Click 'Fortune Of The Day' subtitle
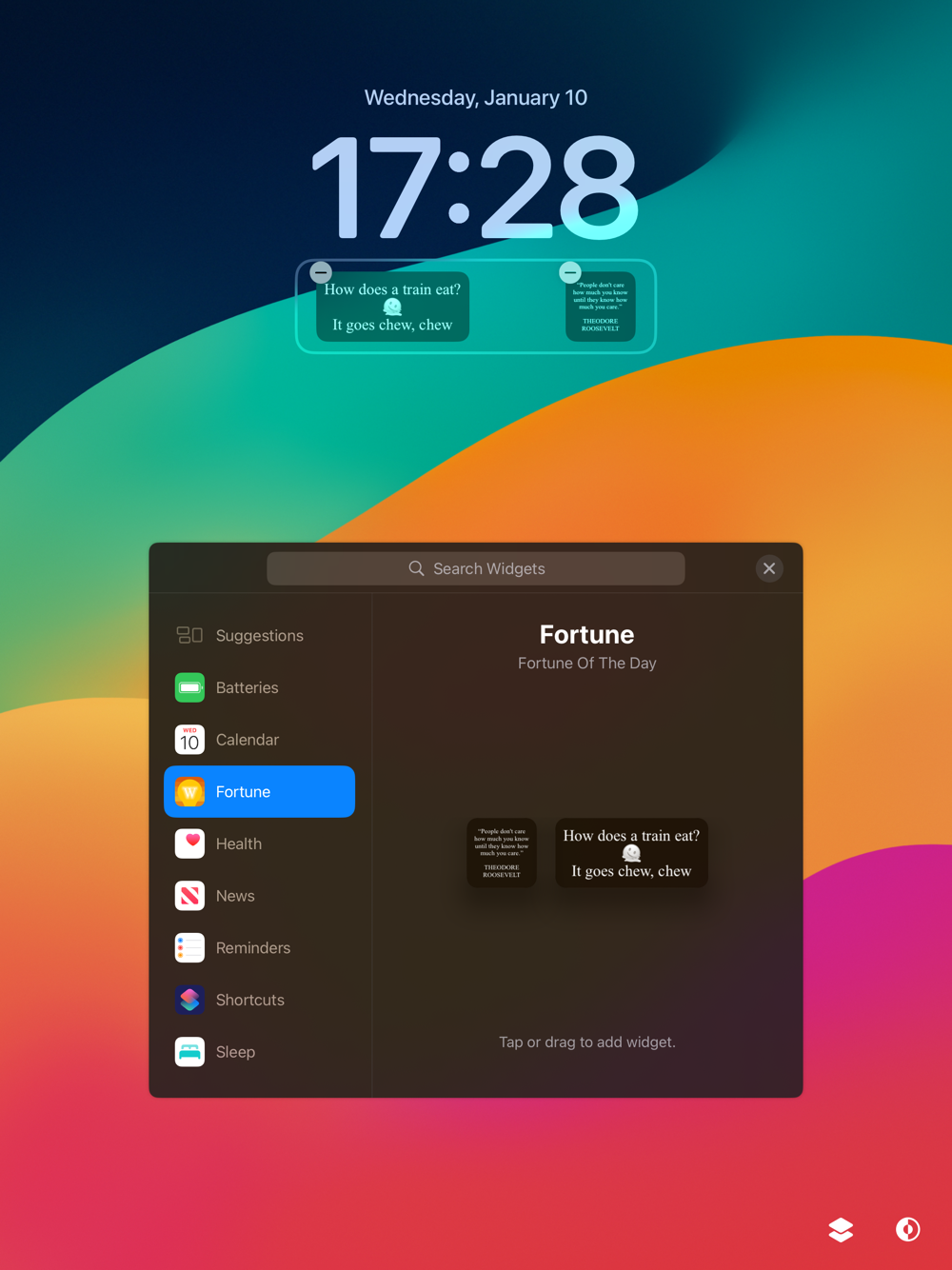The height and width of the screenshot is (1270, 952). (x=587, y=663)
